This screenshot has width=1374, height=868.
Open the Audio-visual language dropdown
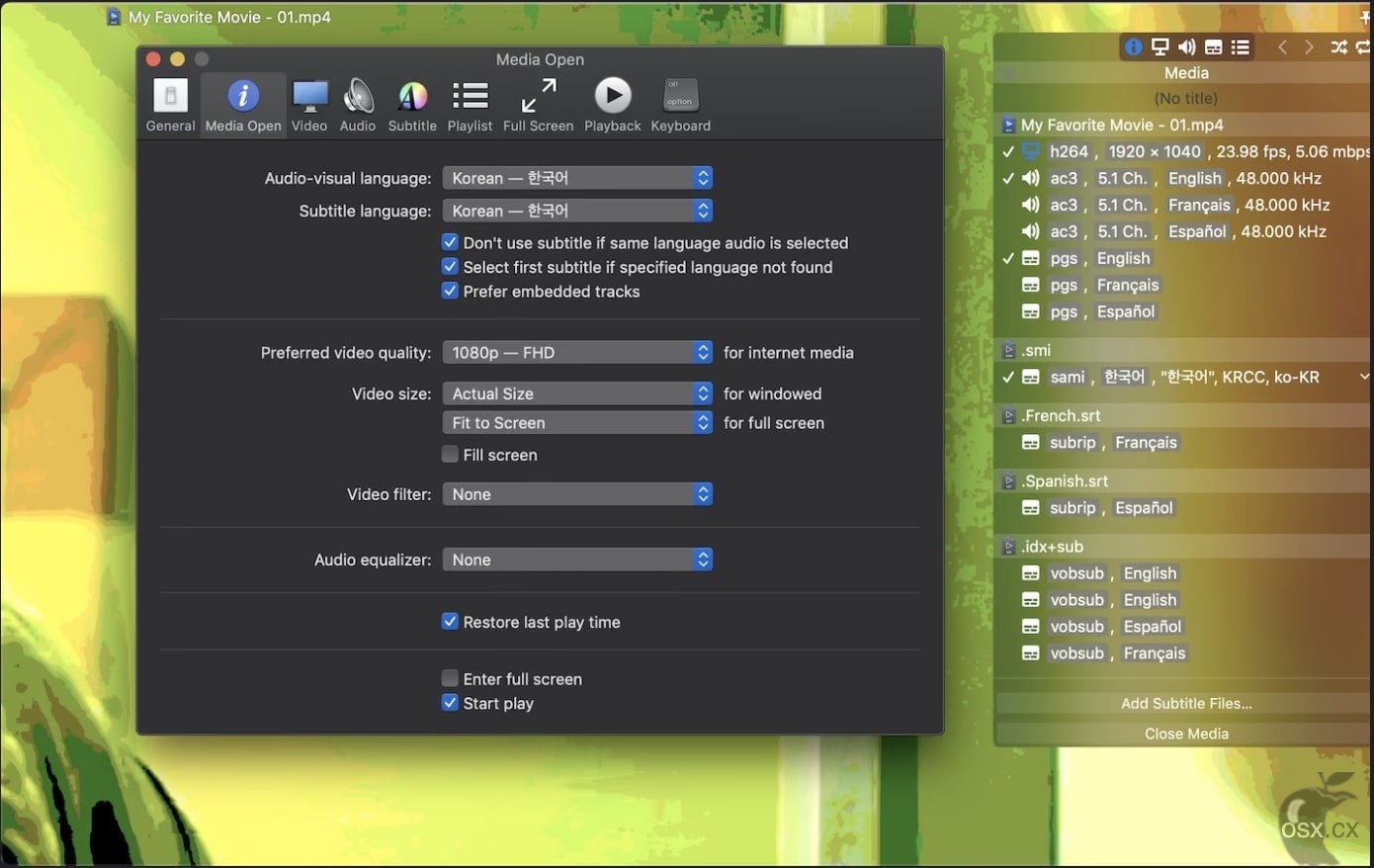(x=577, y=178)
